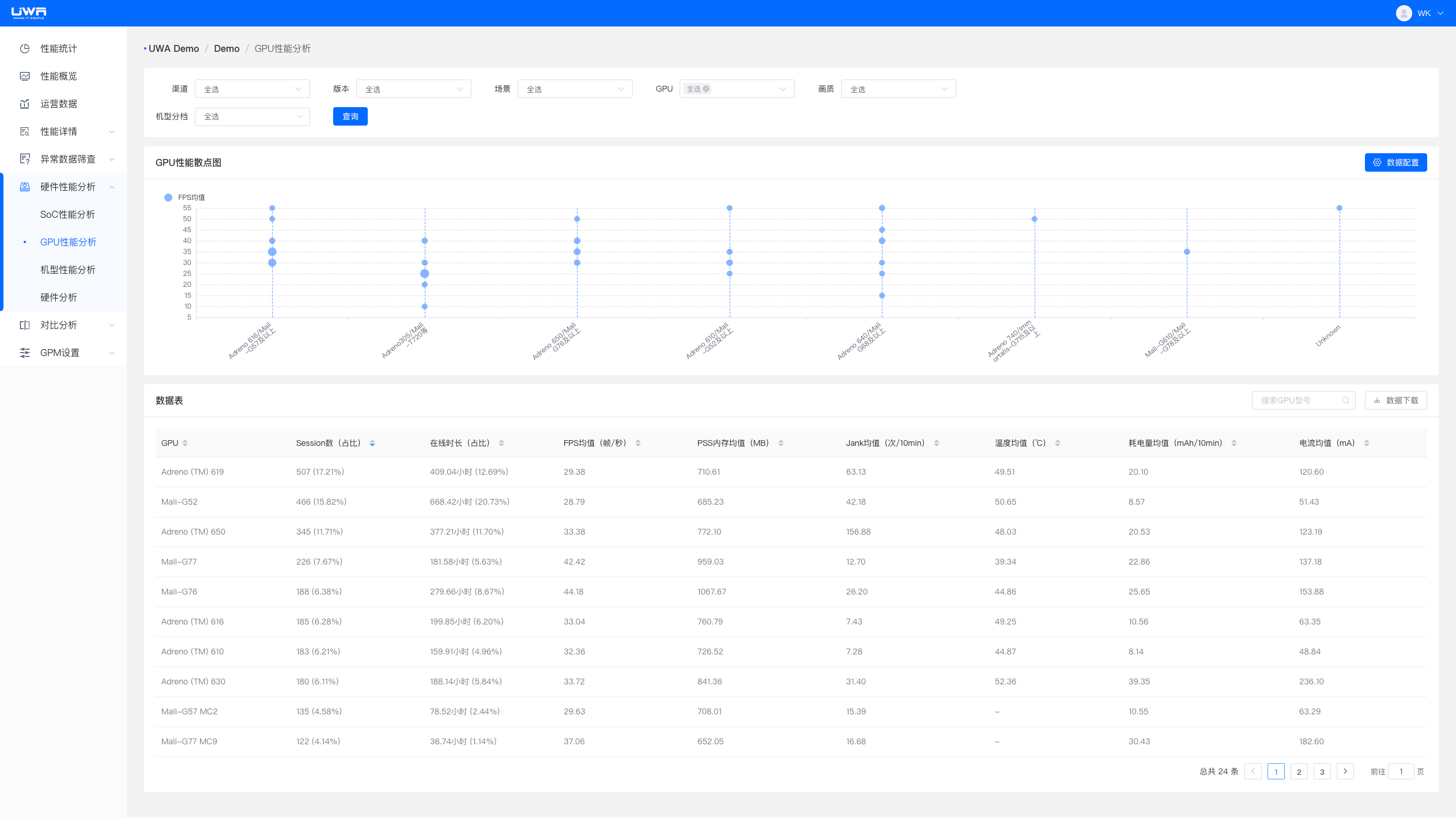Click the GPM设置 sliders icon
The height and width of the screenshot is (818, 1456).
tap(25, 353)
